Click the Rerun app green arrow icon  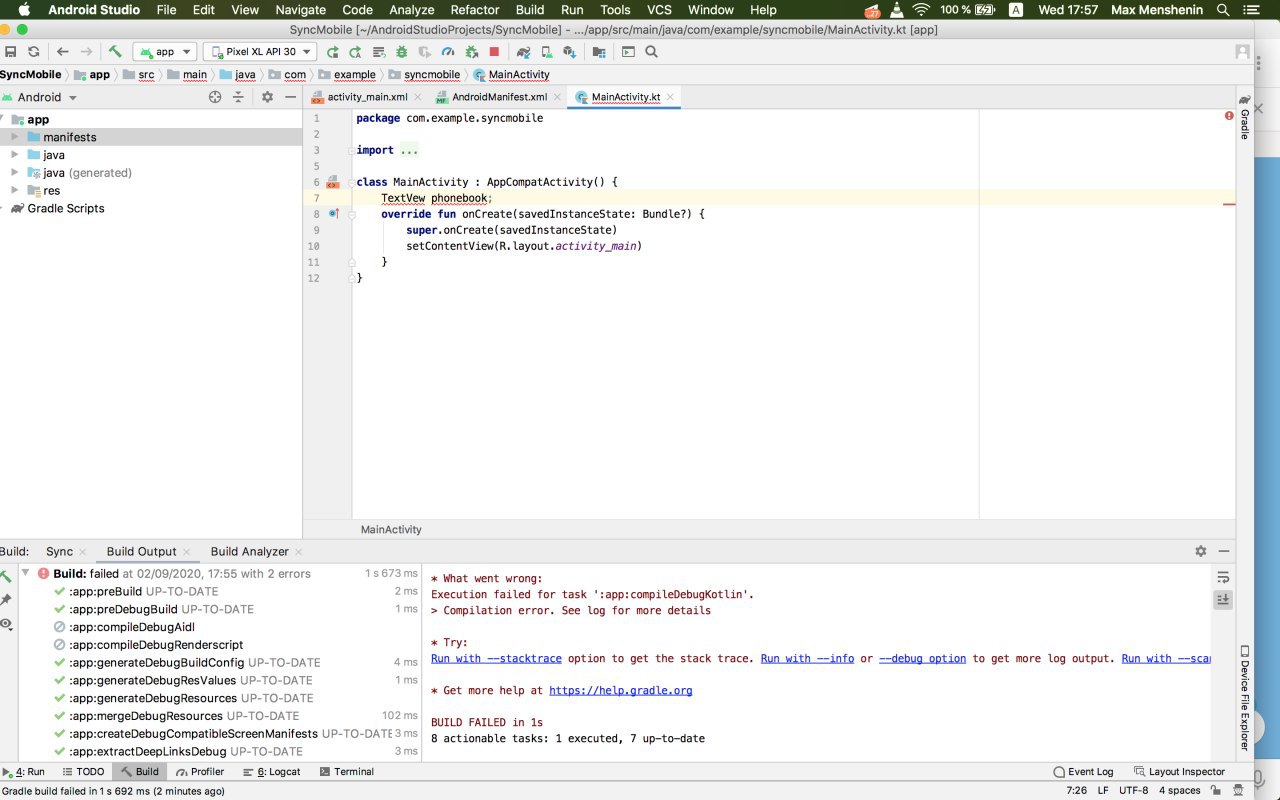point(333,52)
